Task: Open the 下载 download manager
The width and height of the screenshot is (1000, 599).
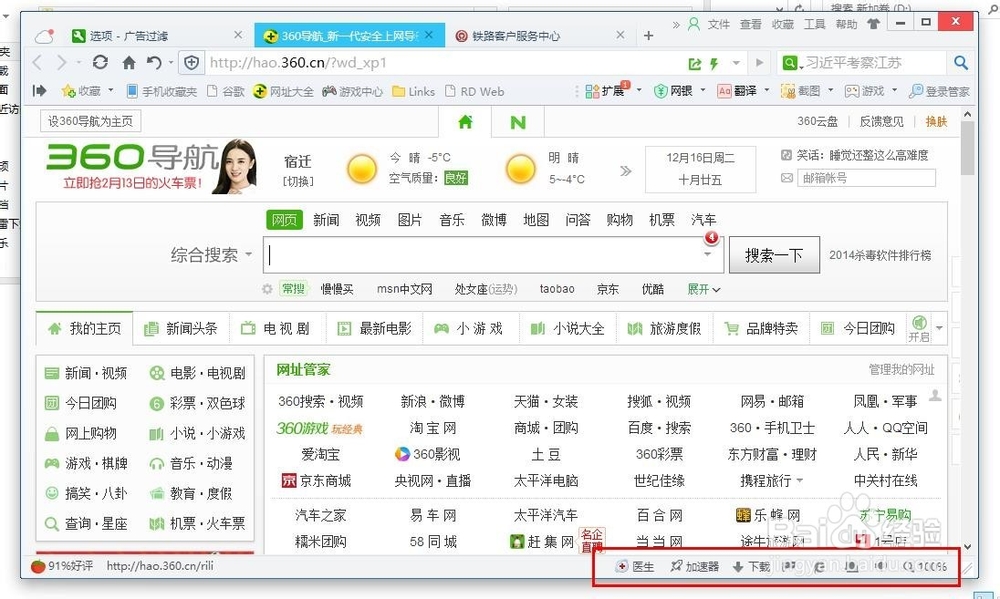Action: coord(751,566)
